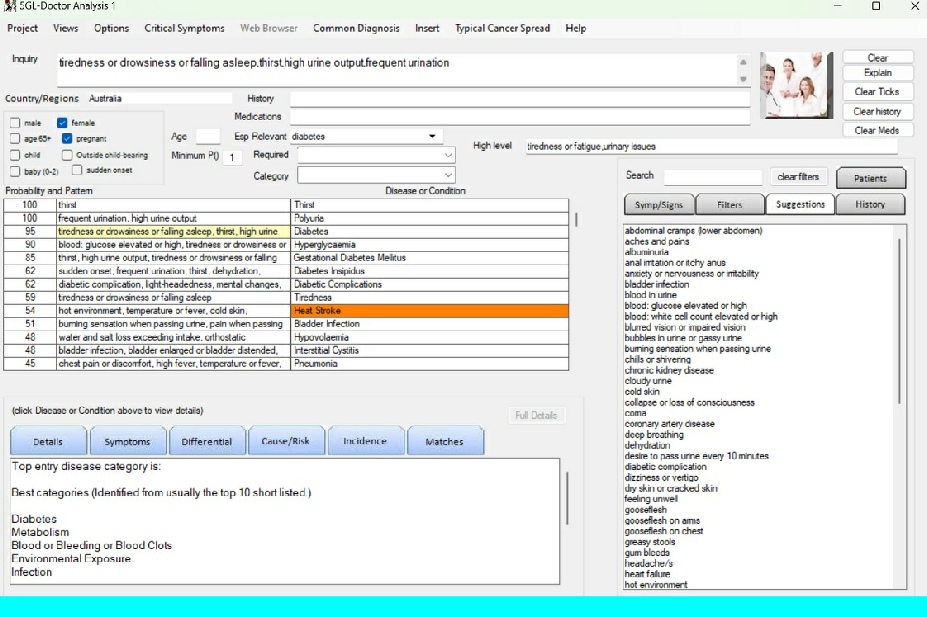Switch to the Suggestions tab

(800, 204)
